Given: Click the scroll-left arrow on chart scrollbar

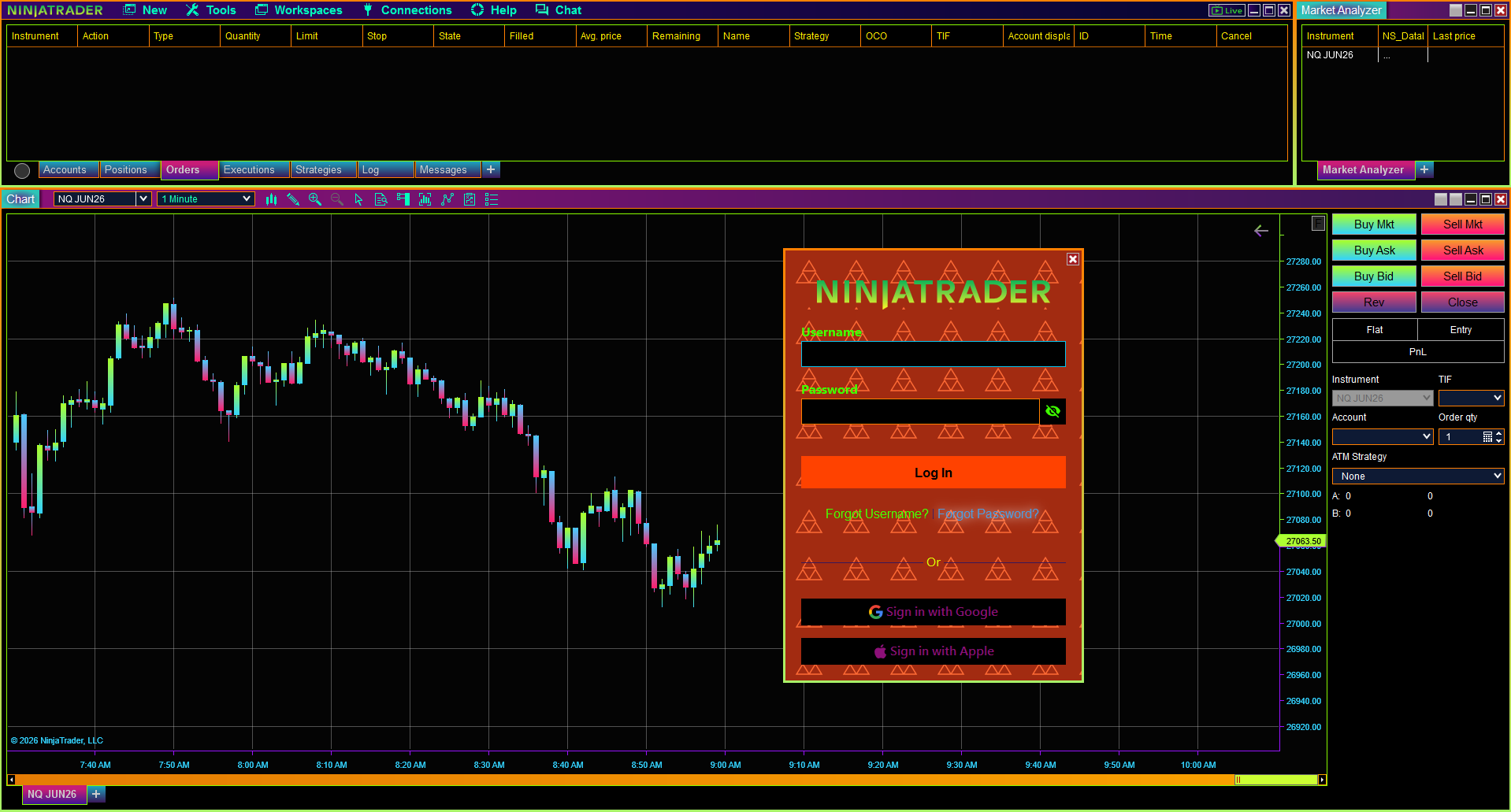Looking at the screenshot, I should [x=11, y=780].
